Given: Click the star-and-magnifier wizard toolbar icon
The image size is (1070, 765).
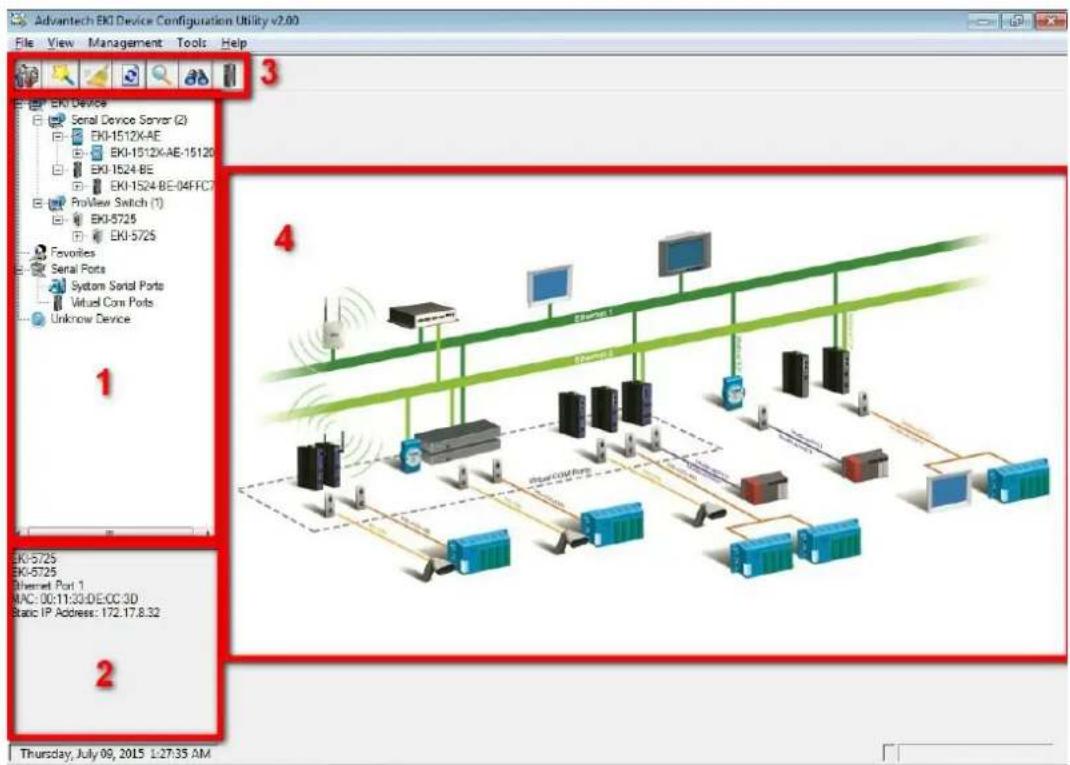Looking at the screenshot, I should point(63,75).
